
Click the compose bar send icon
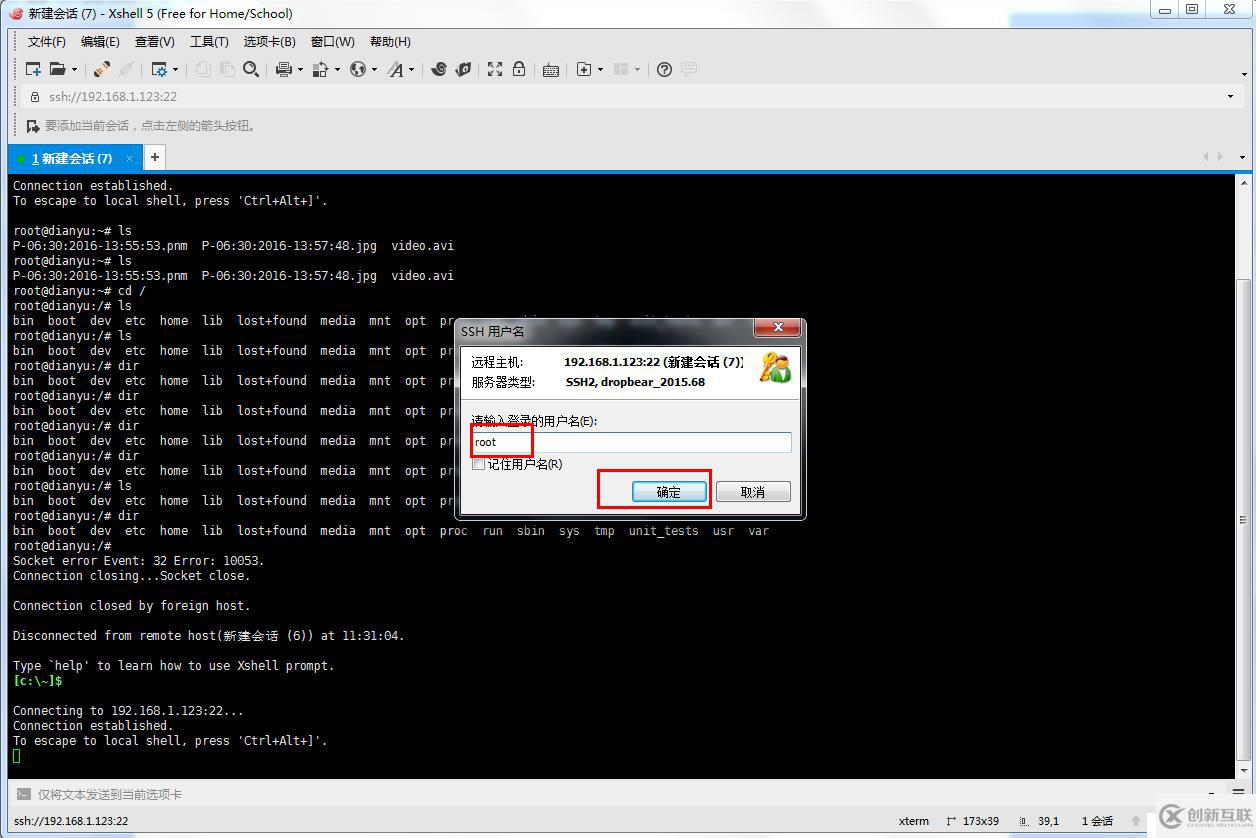point(24,794)
